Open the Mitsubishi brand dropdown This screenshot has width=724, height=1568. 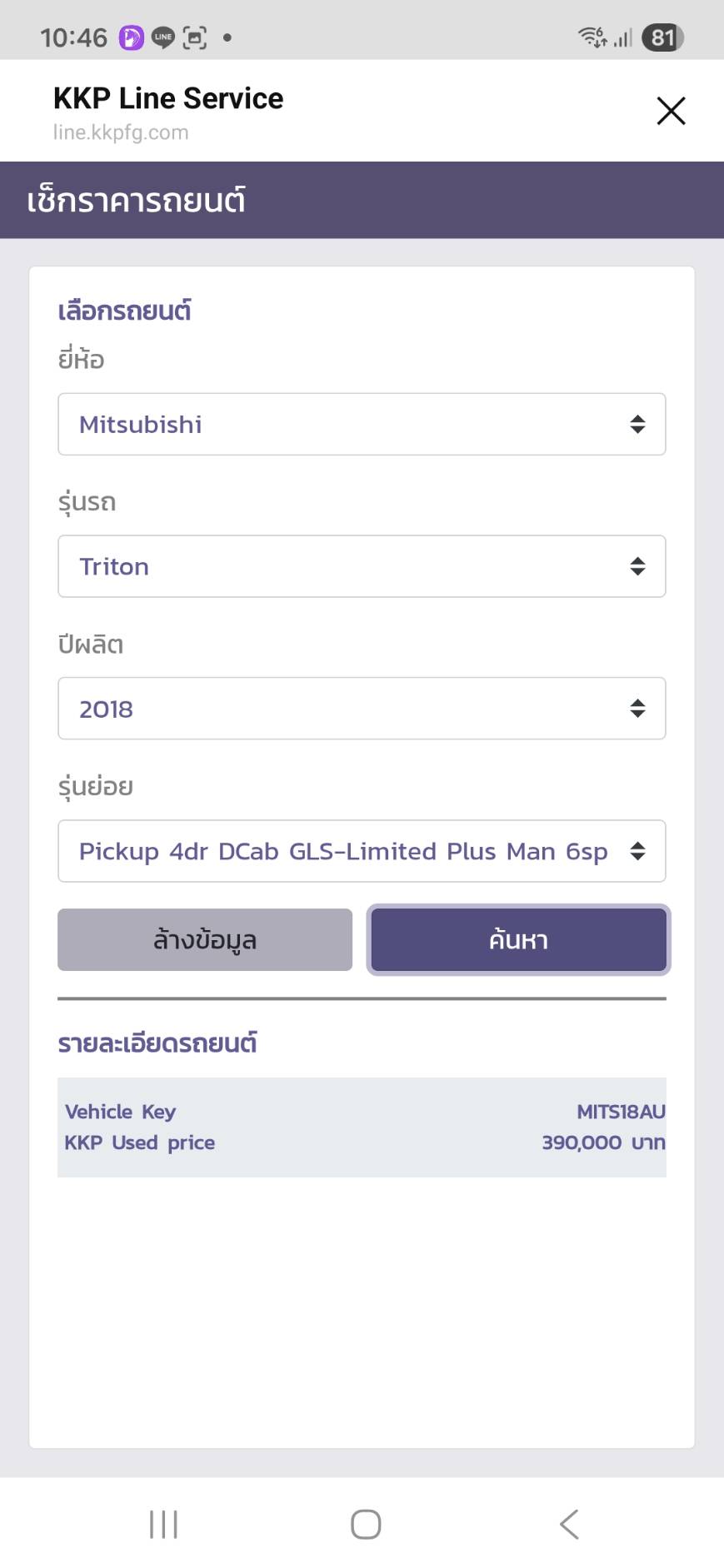[362, 425]
